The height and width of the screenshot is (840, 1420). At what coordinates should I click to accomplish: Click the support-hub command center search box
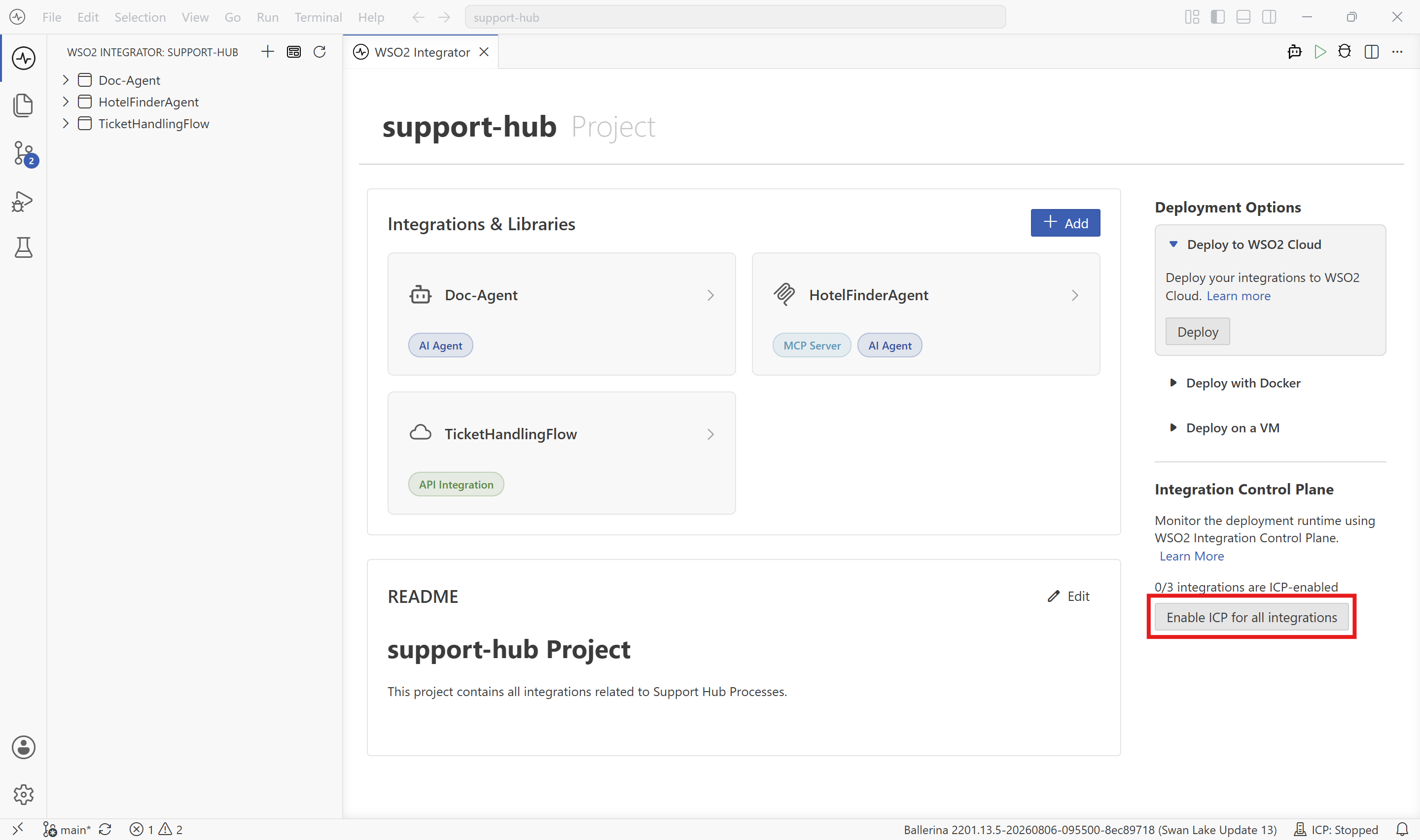(x=735, y=17)
